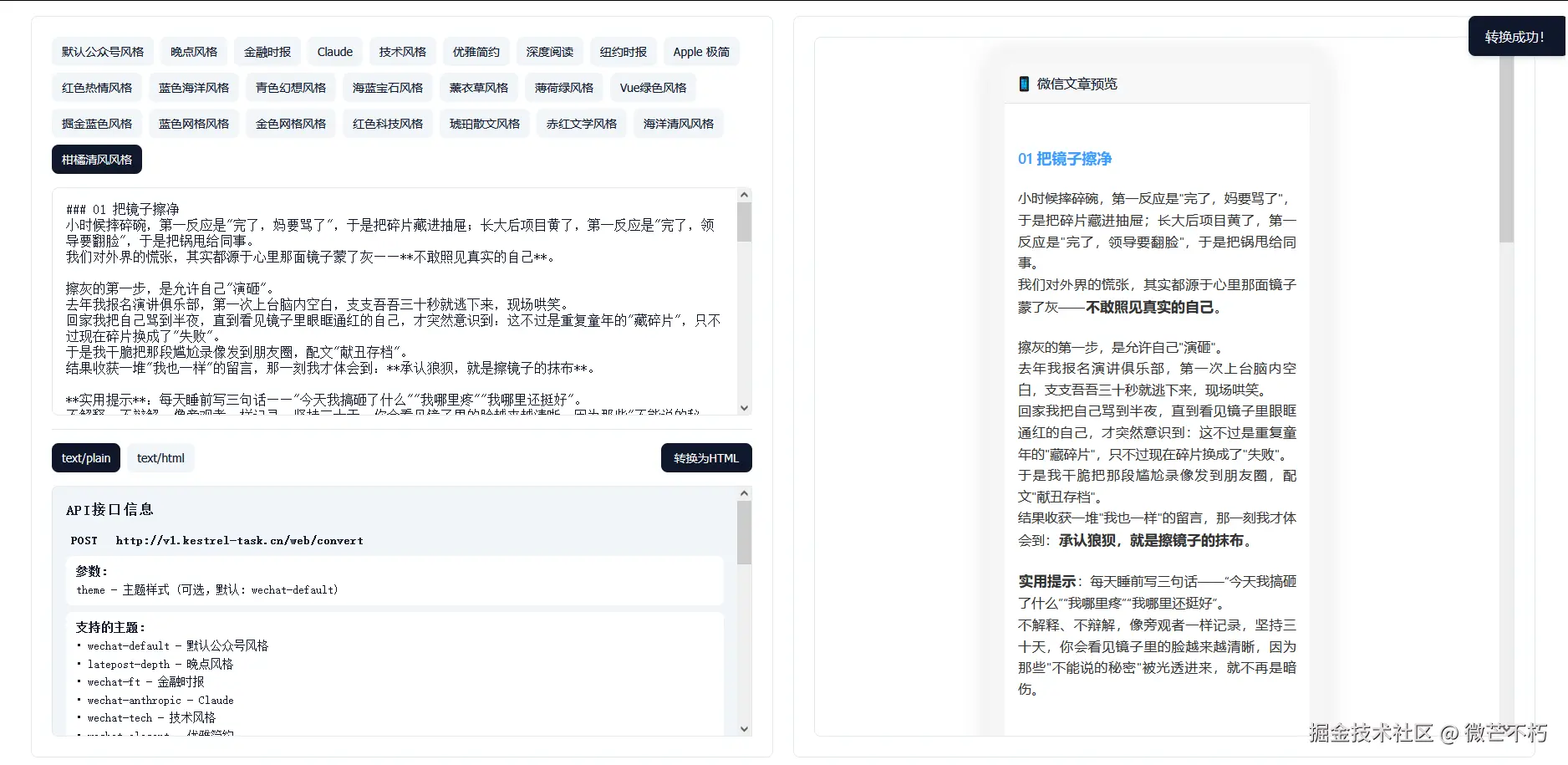Click the 转换为HTML button
Screen dimensions: 1568x765
[x=706, y=458]
